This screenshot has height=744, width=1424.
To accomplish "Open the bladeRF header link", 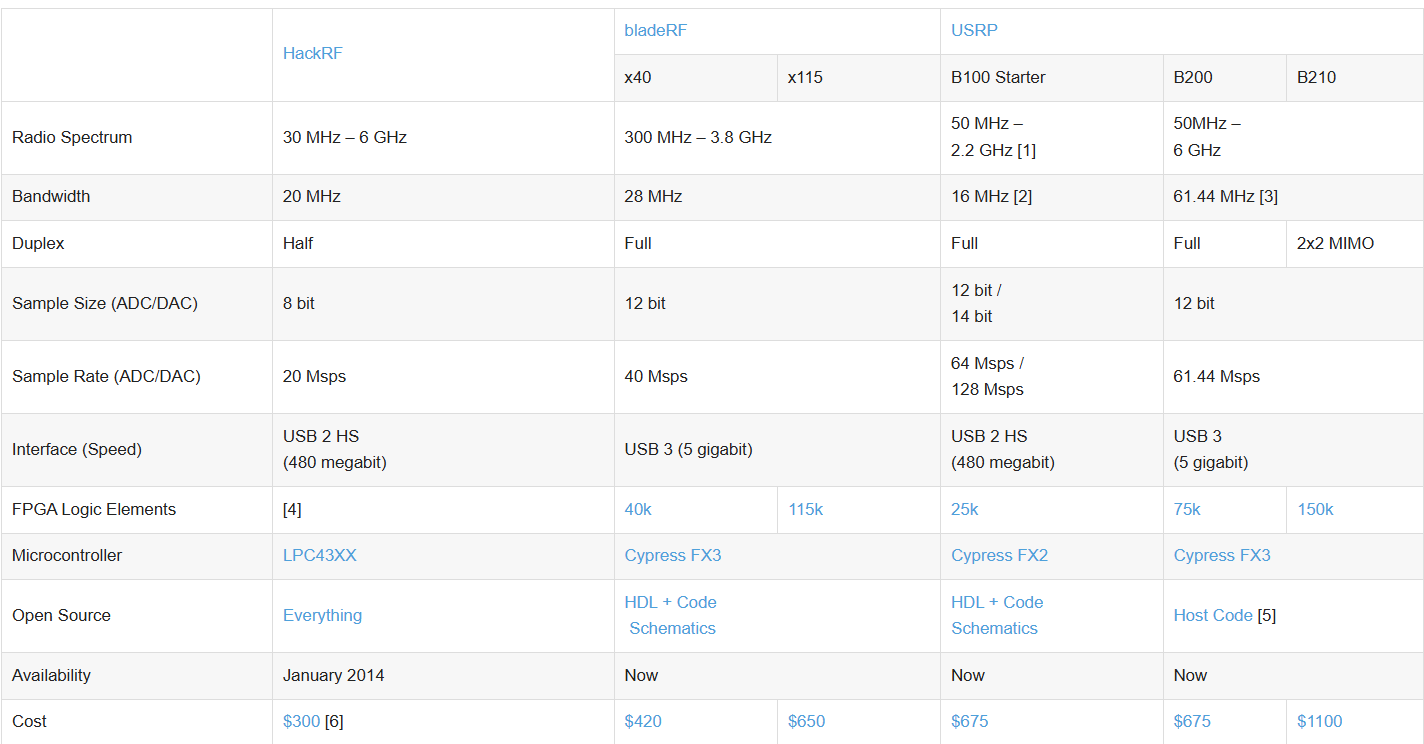I will (656, 31).
